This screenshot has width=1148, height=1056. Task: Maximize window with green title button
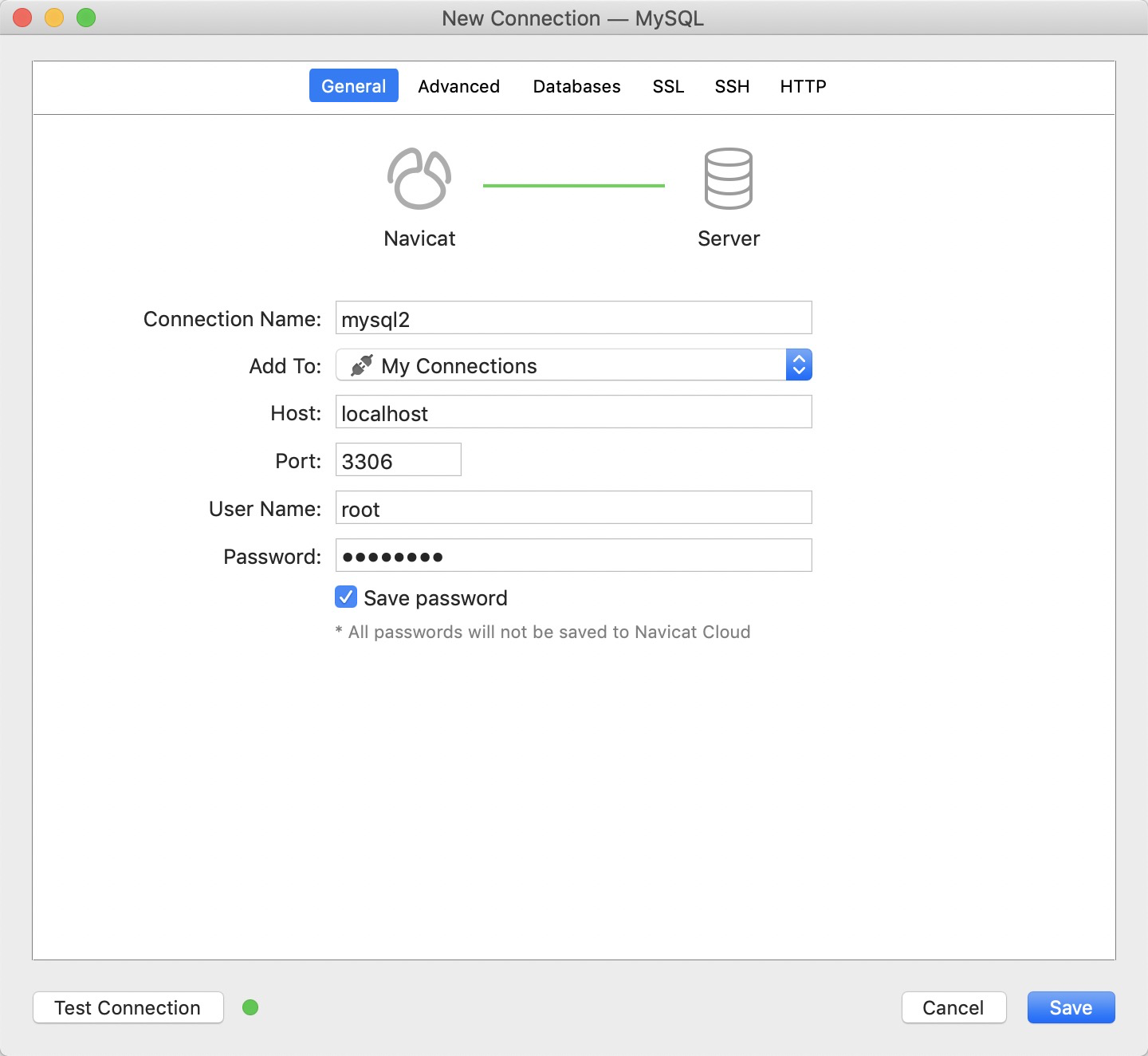[86, 18]
